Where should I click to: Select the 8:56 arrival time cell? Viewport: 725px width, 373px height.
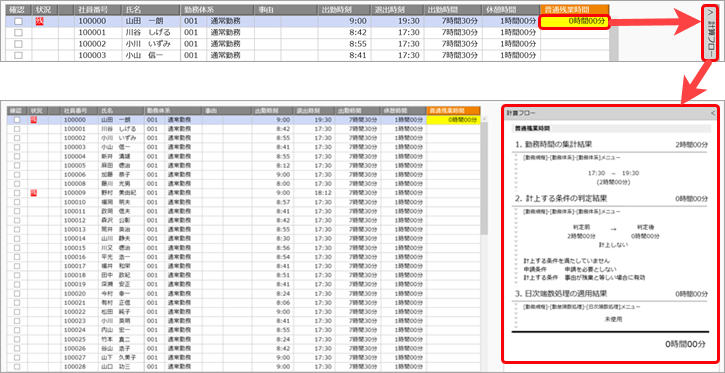(272, 248)
